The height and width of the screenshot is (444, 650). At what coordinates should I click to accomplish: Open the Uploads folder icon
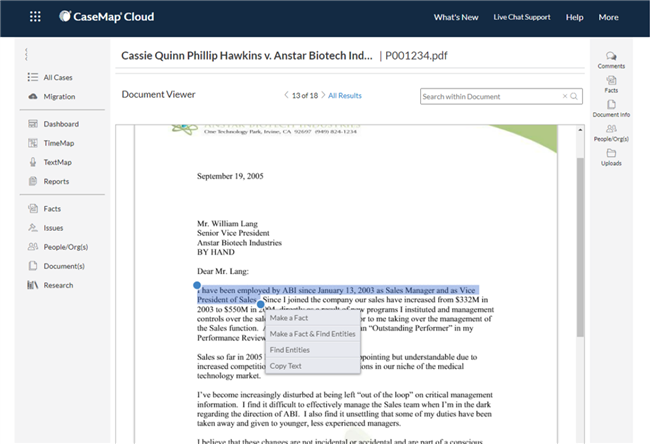611,153
